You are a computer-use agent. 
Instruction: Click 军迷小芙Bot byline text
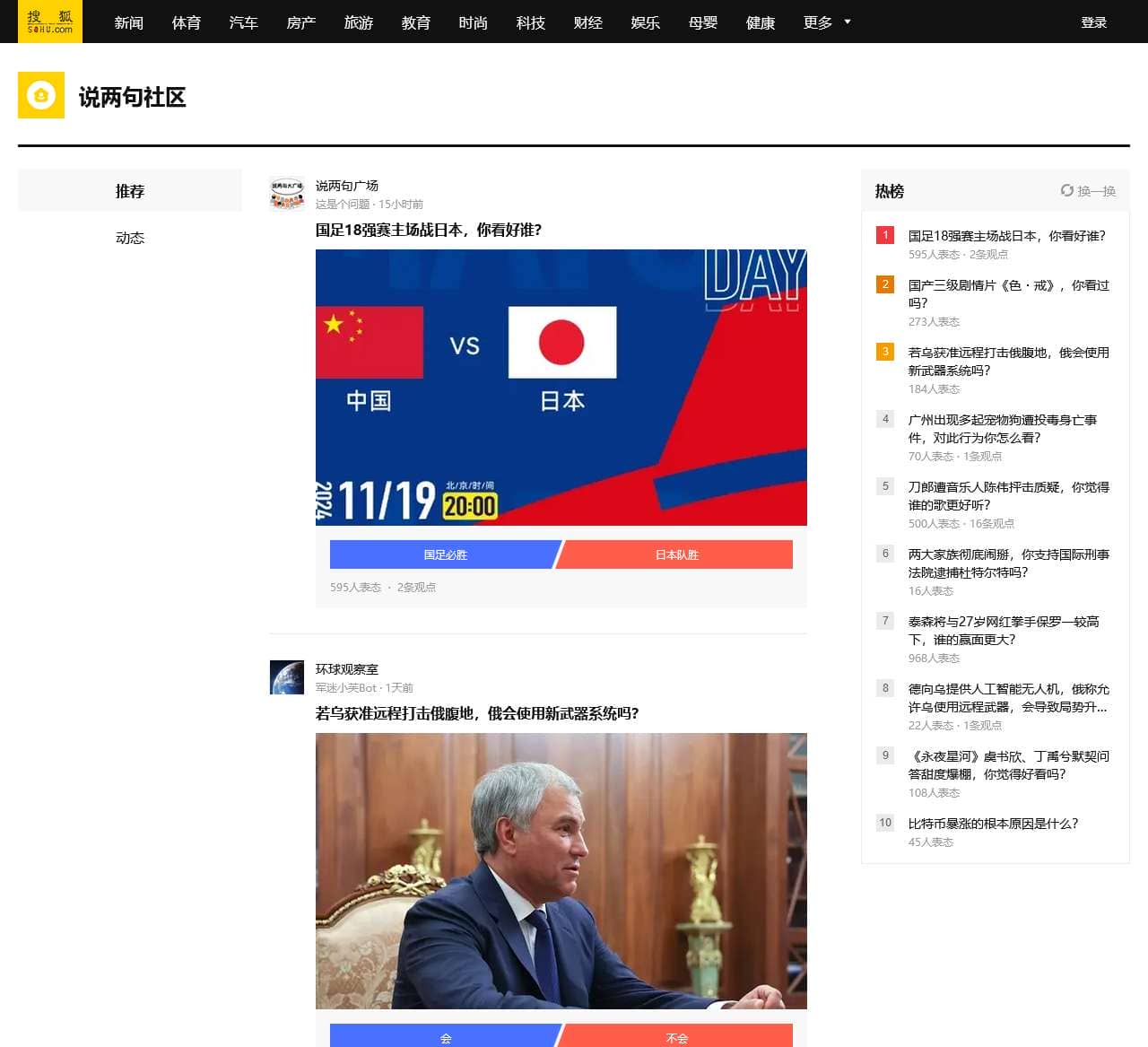(x=346, y=688)
